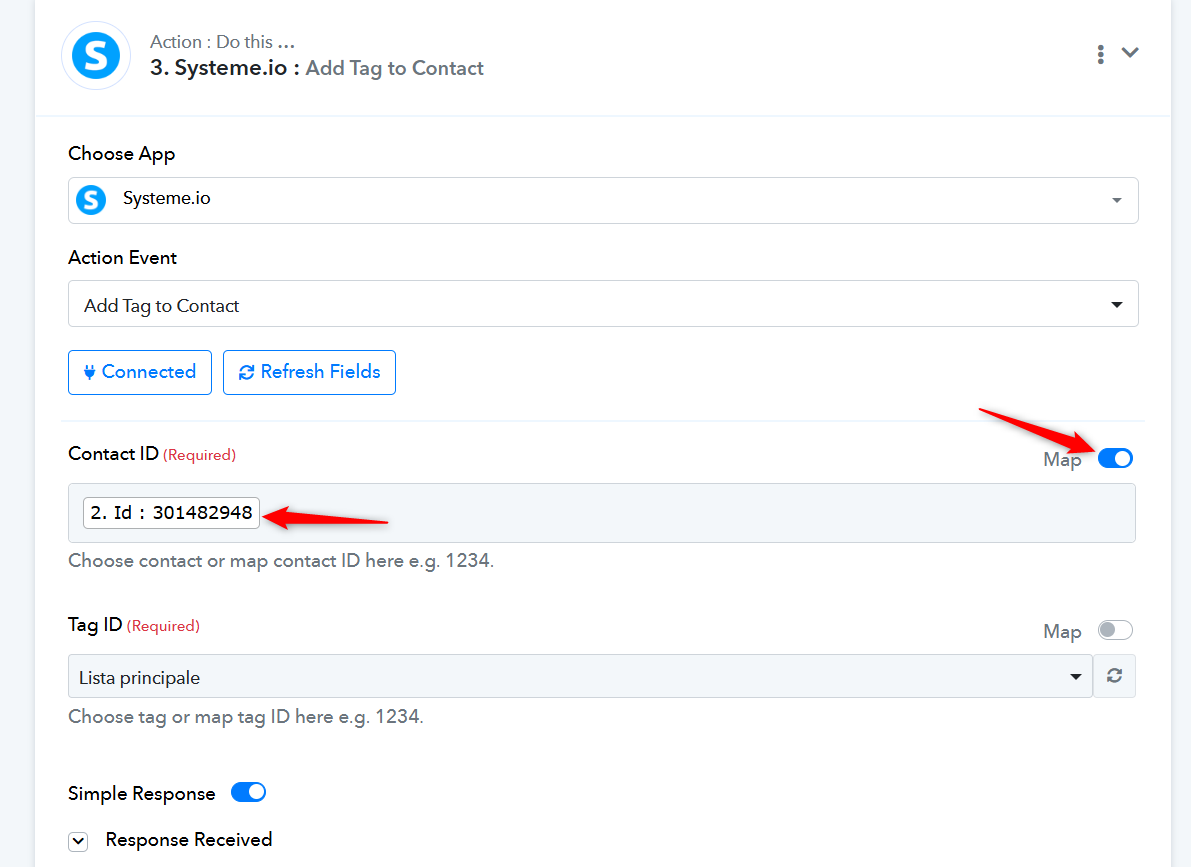Expand the Response Received section chevron

point(78,841)
